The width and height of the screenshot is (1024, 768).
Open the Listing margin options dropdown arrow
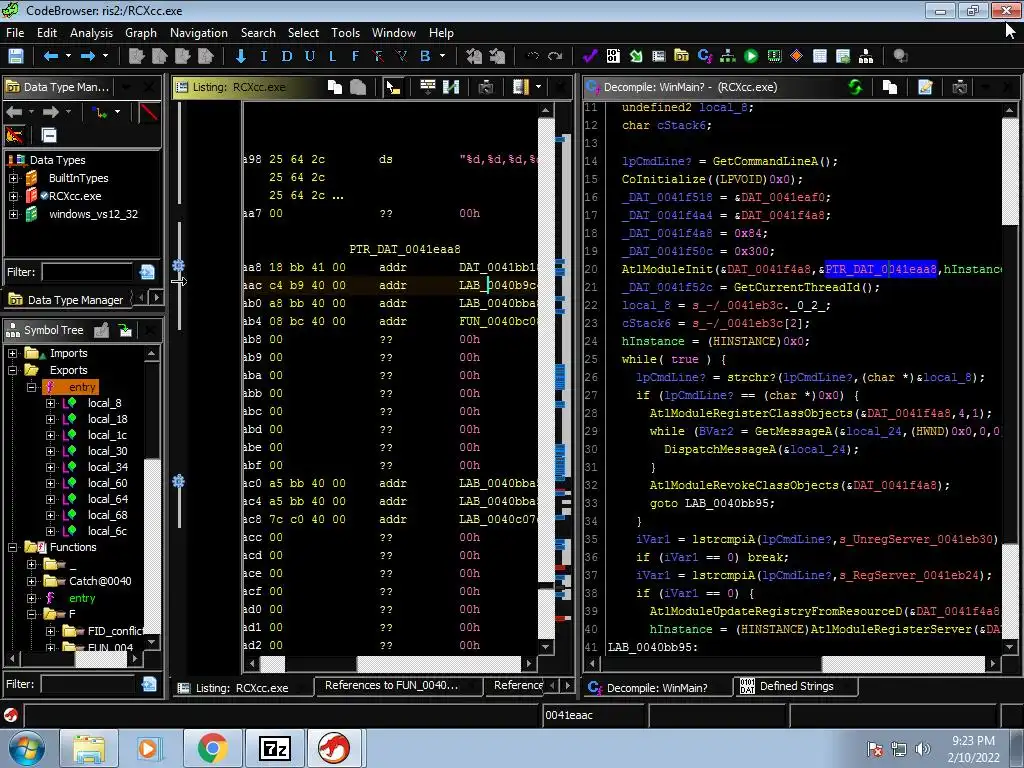coord(538,87)
